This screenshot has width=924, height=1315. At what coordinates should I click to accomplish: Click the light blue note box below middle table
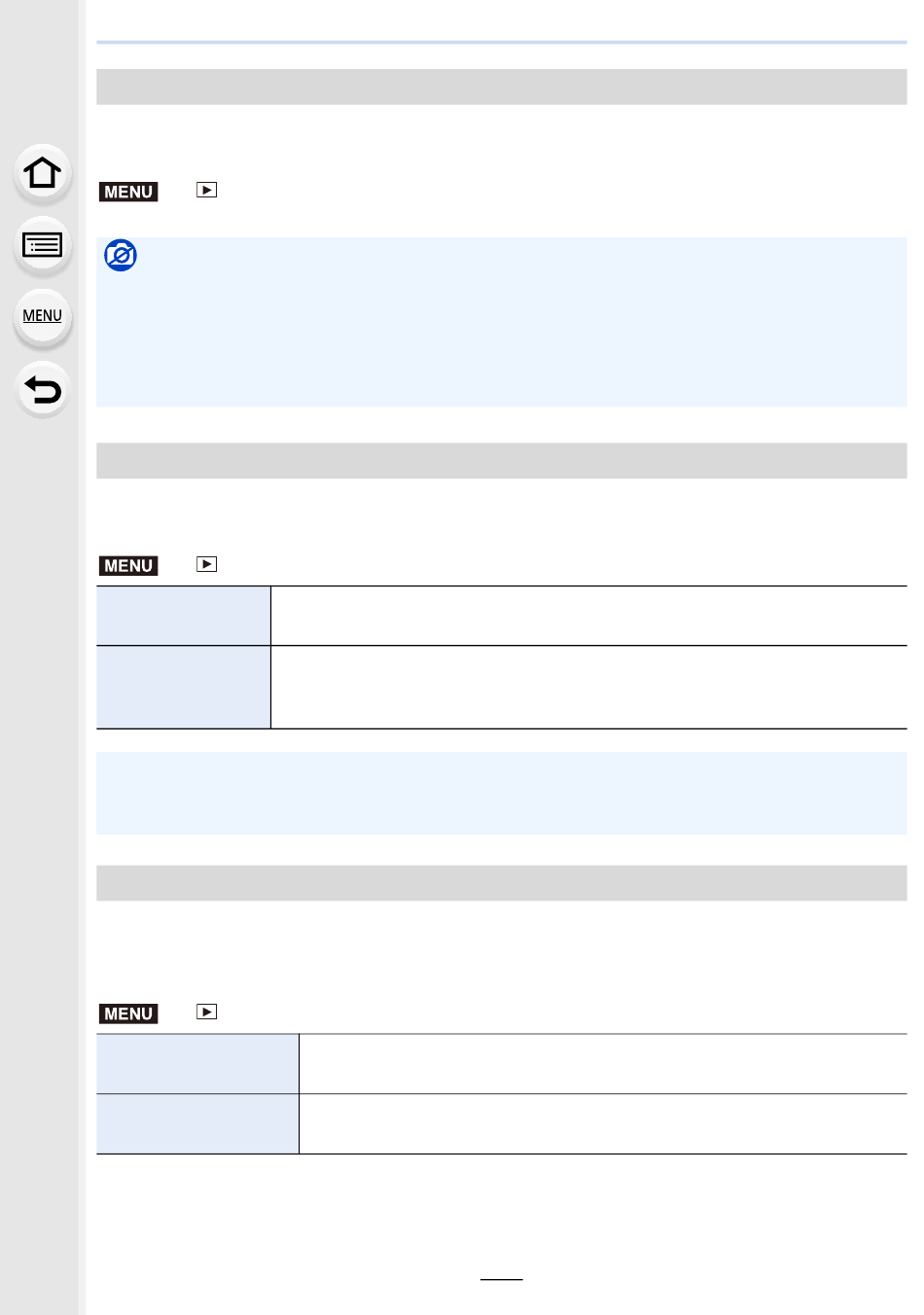[501, 793]
